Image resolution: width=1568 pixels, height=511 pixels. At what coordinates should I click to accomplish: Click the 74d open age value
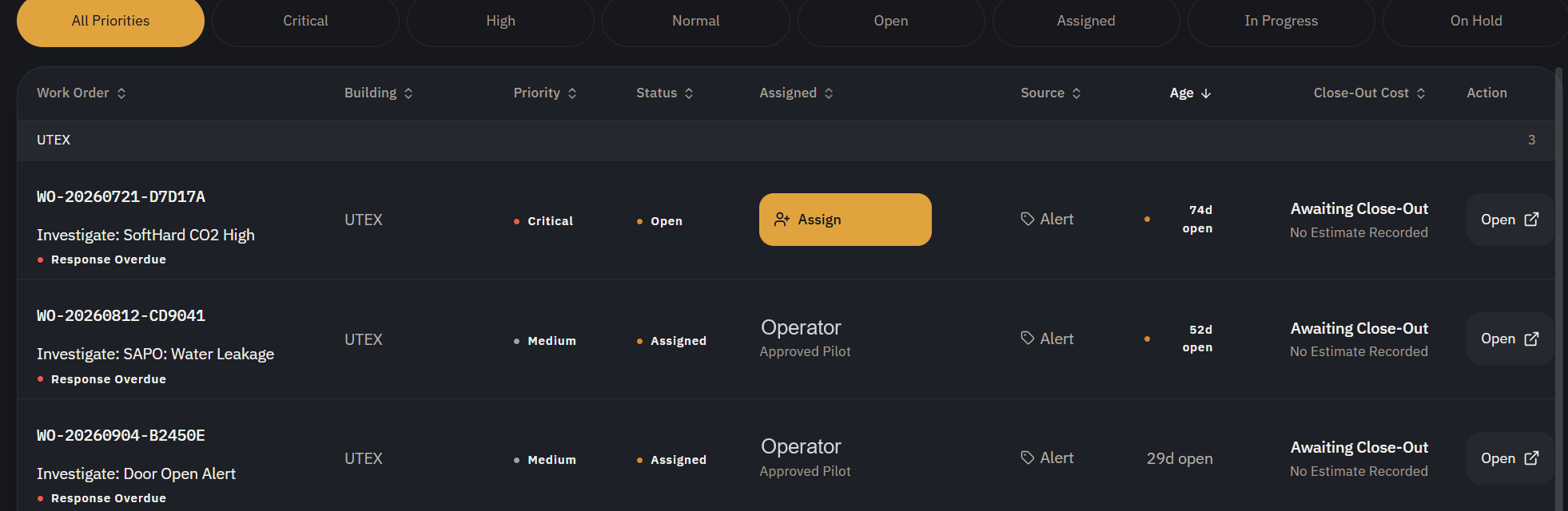[1197, 220]
